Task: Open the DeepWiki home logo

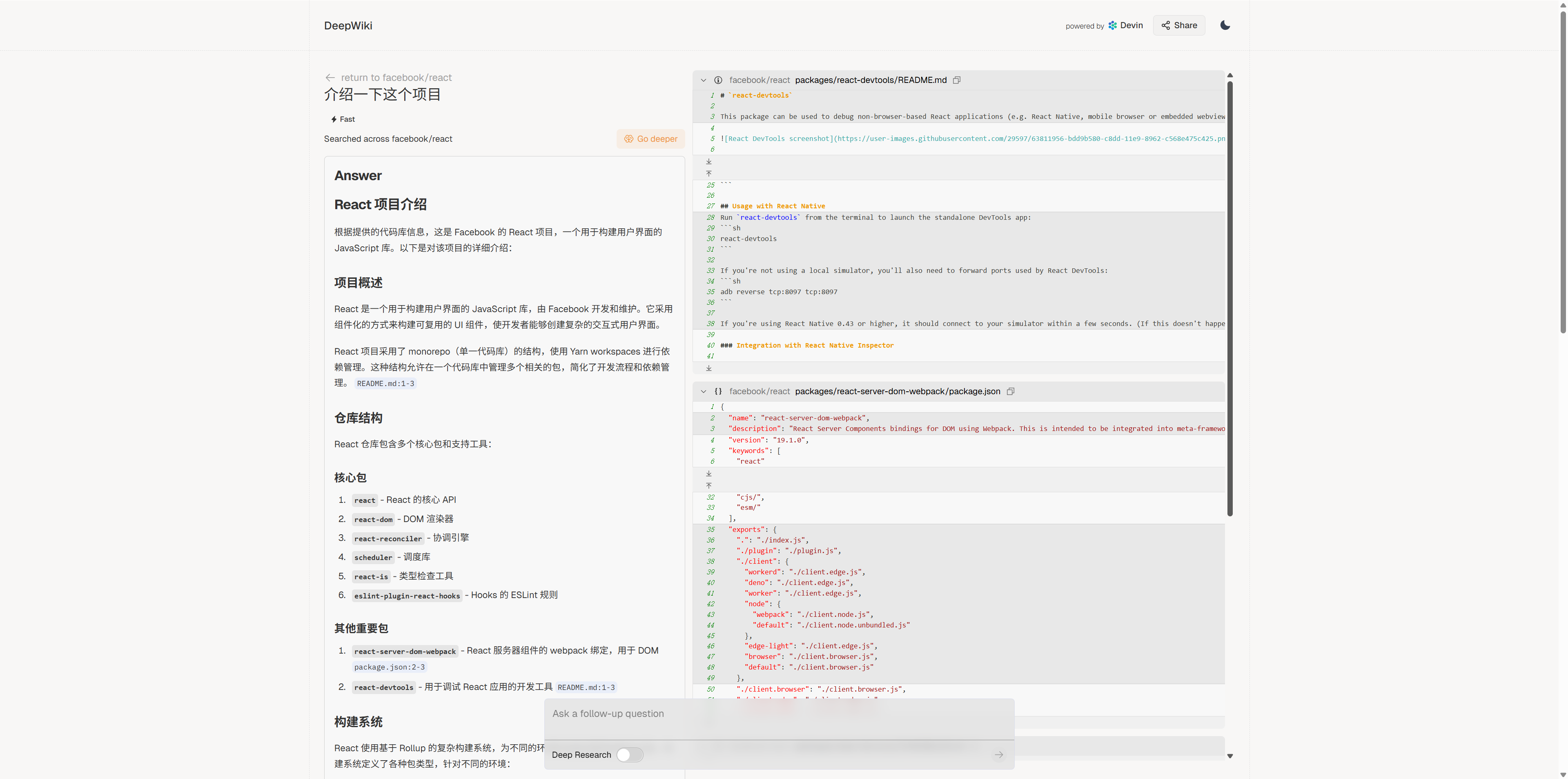Action: (x=348, y=26)
